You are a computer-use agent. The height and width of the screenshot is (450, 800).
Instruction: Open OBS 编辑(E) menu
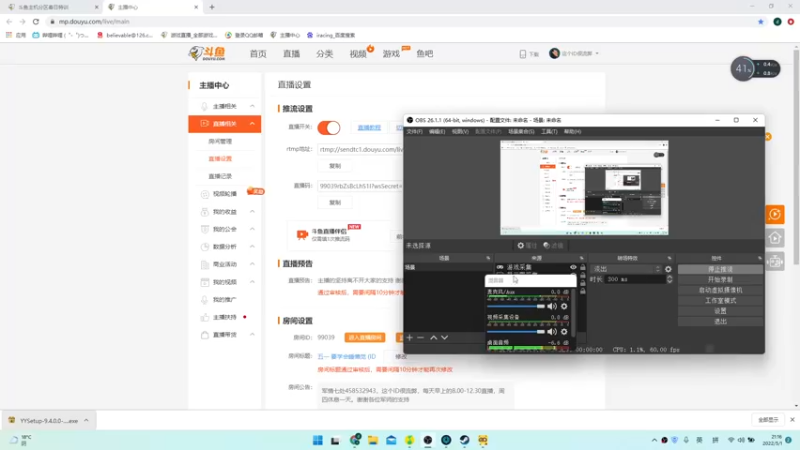437,132
